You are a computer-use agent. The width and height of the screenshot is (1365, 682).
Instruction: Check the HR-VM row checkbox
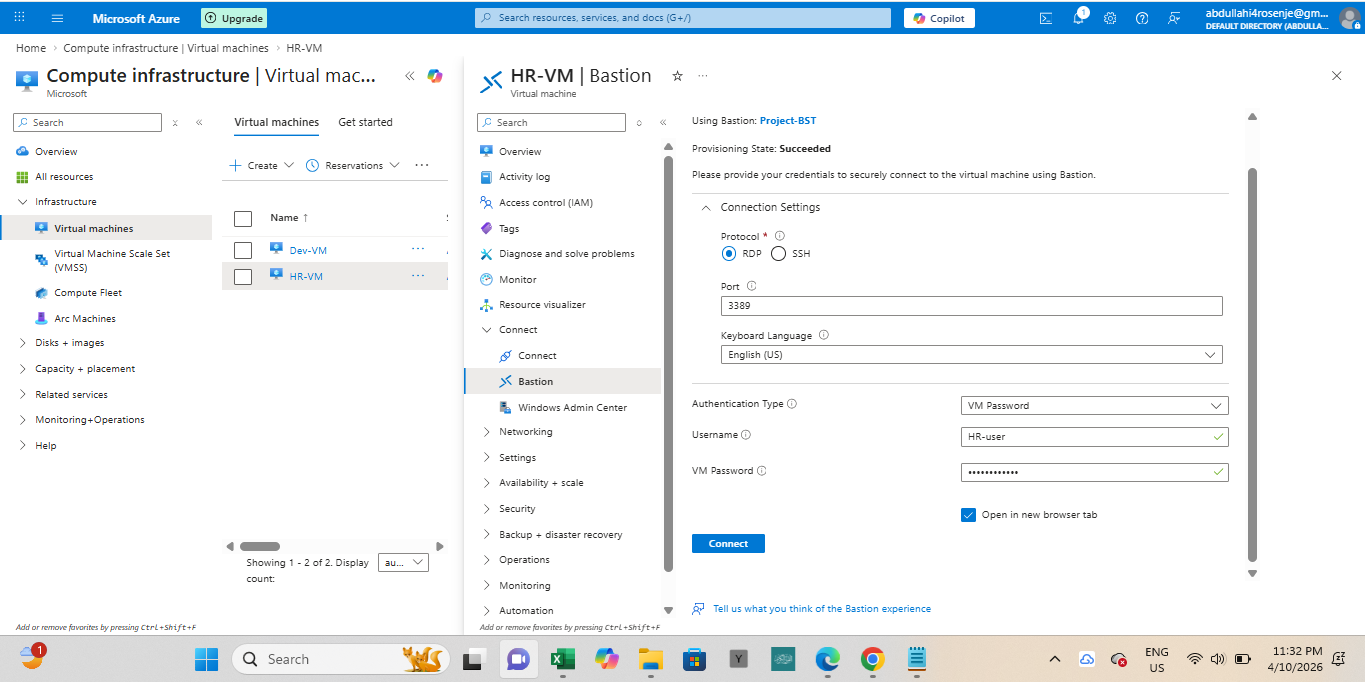243,277
